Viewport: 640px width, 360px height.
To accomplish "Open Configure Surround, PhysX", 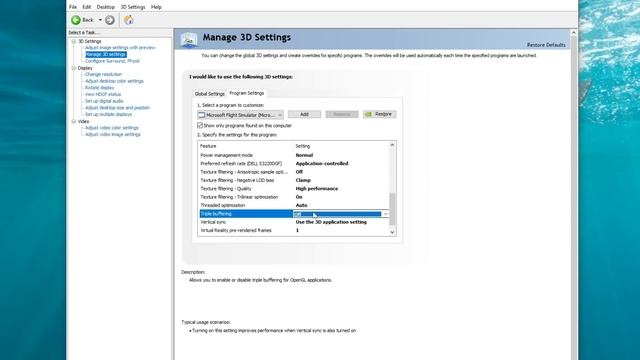I will (112, 61).
